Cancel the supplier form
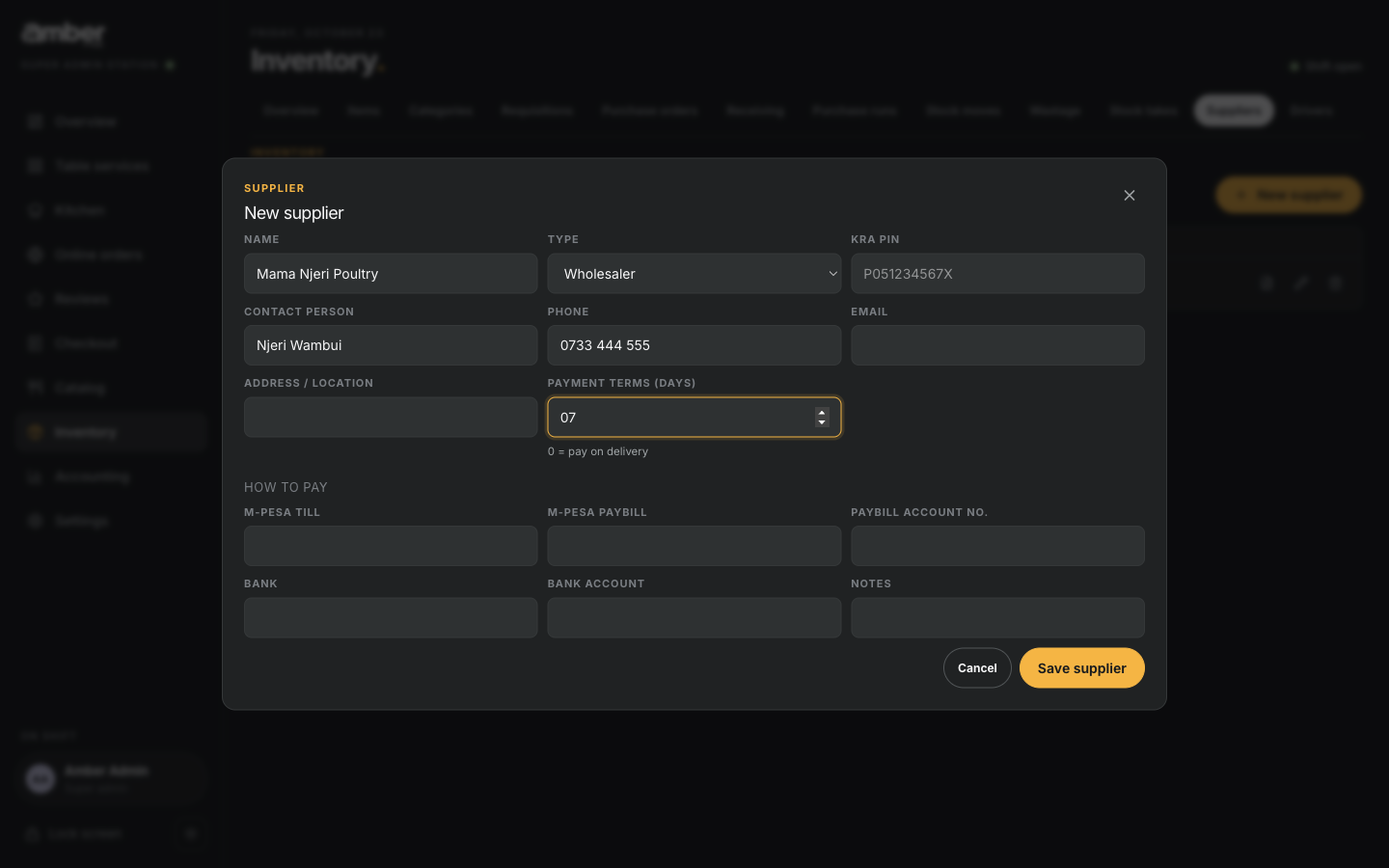This screenshot has width=1389, height=868. tap(977, 668)
